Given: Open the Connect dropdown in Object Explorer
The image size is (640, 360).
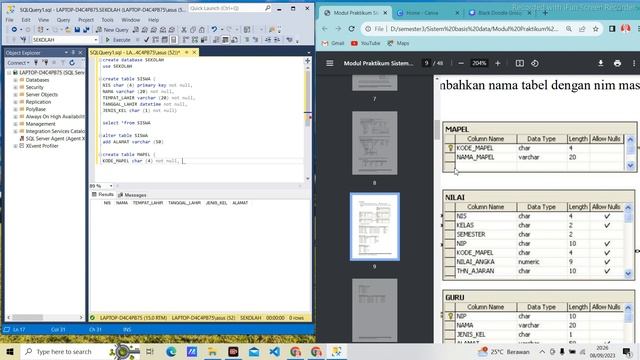Looking at the screenshot, I should (18, 63).
